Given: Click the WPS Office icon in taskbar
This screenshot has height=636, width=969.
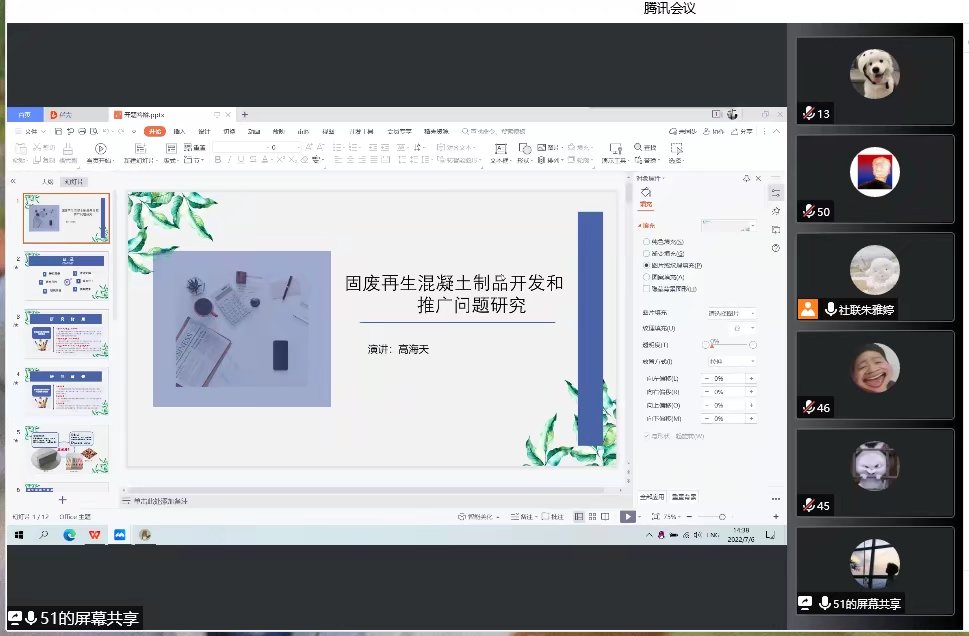Looking at the screenshot, I should pos(94,535).
